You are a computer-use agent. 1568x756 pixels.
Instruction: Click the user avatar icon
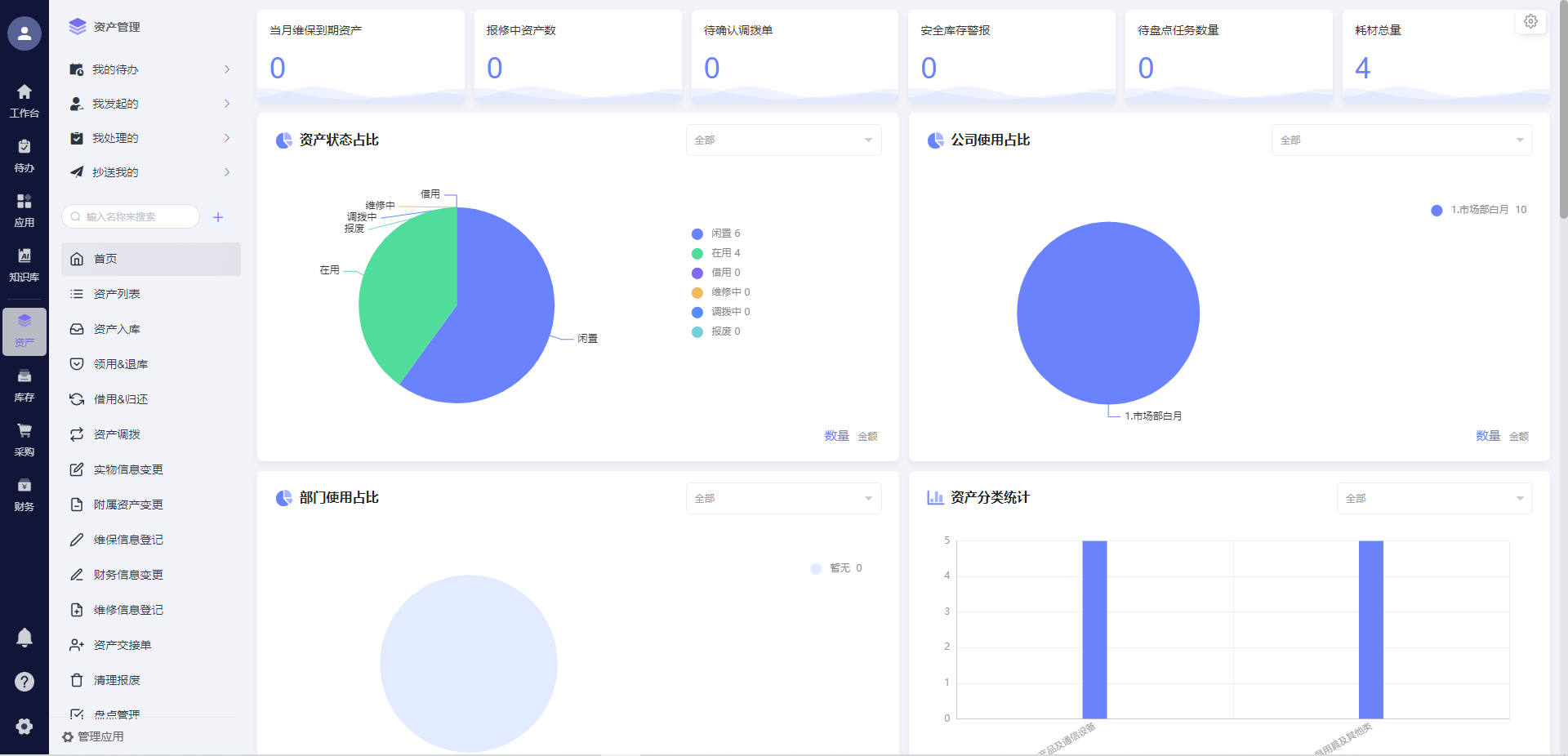[24, 33]
